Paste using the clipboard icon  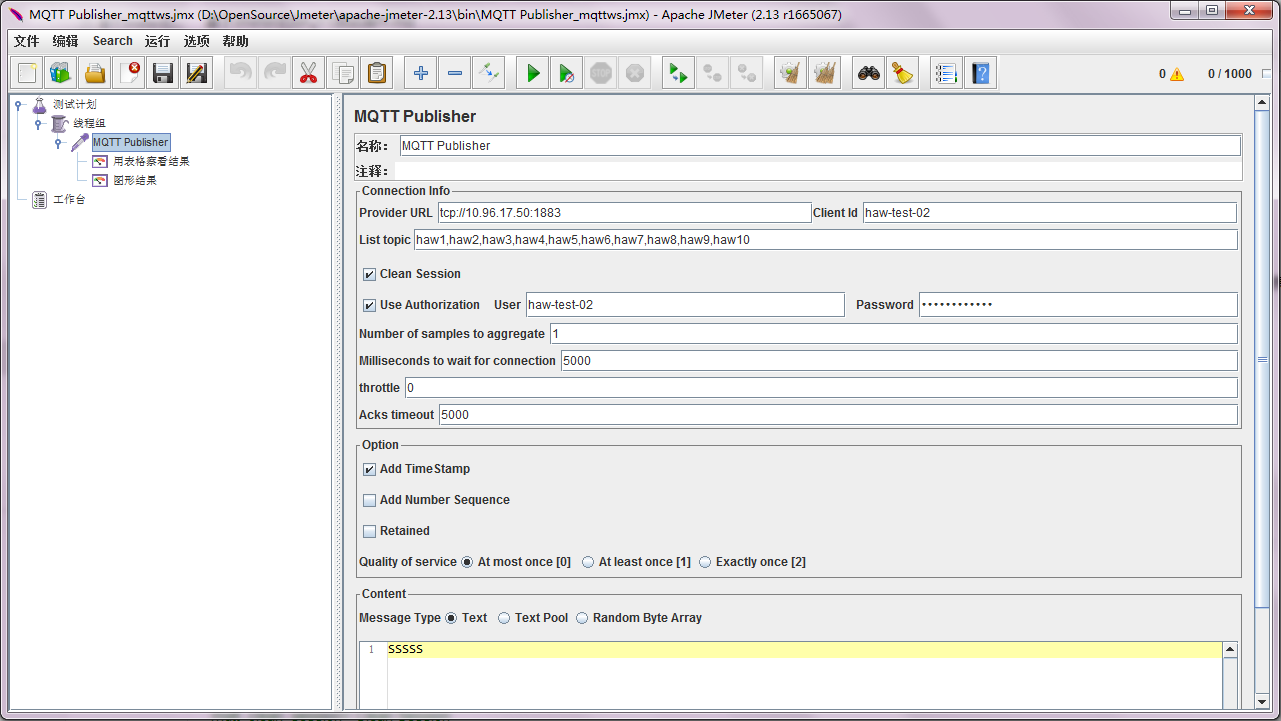pyautogui.click(x=377, y=73)
